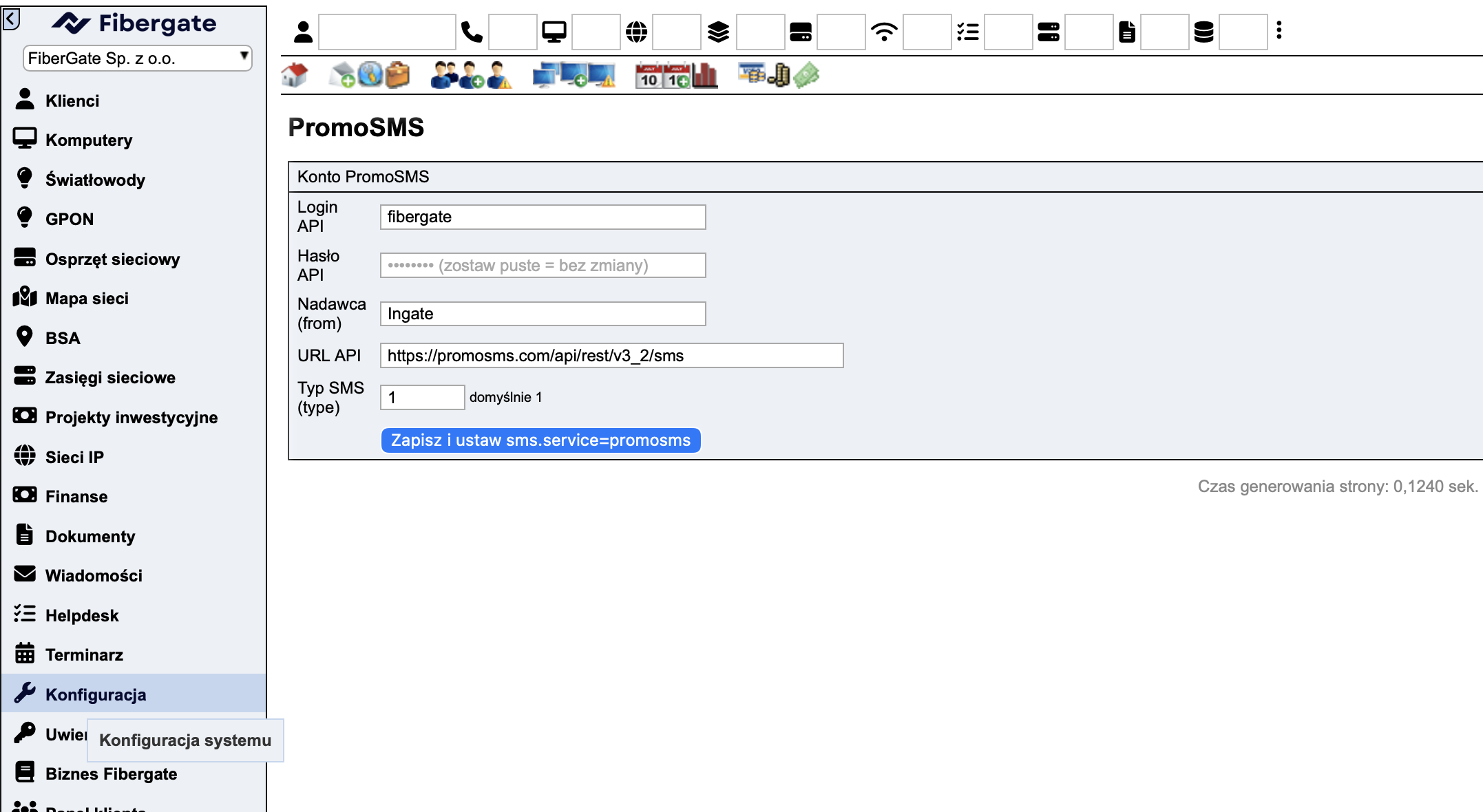Open the Wiadomości menu
The width and height of the screenshot is (1483, 812).
[x=134, y=575]
